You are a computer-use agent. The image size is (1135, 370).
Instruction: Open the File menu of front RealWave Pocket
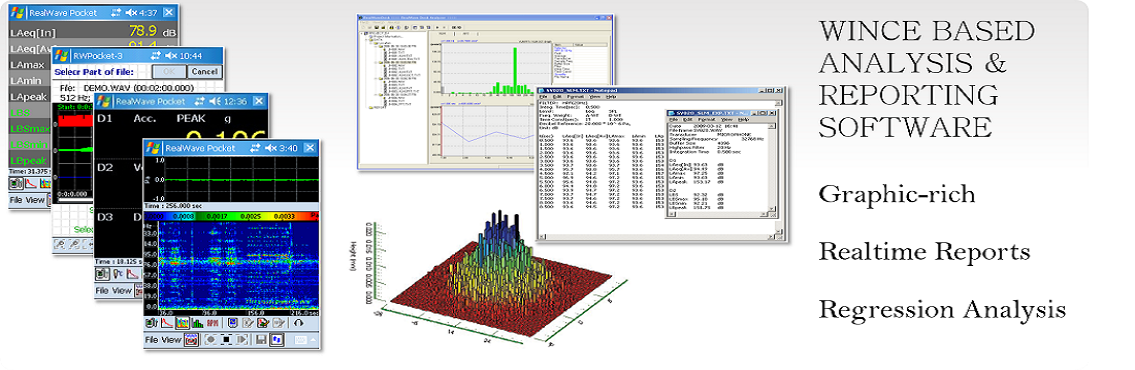(152, 340)
